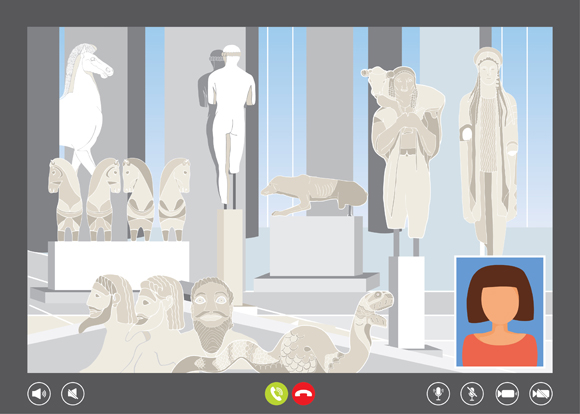Click the pedestal under the dog sculpture
This screenshot has width=580, height=414.
pyautogui.click(x=316, y=246)
